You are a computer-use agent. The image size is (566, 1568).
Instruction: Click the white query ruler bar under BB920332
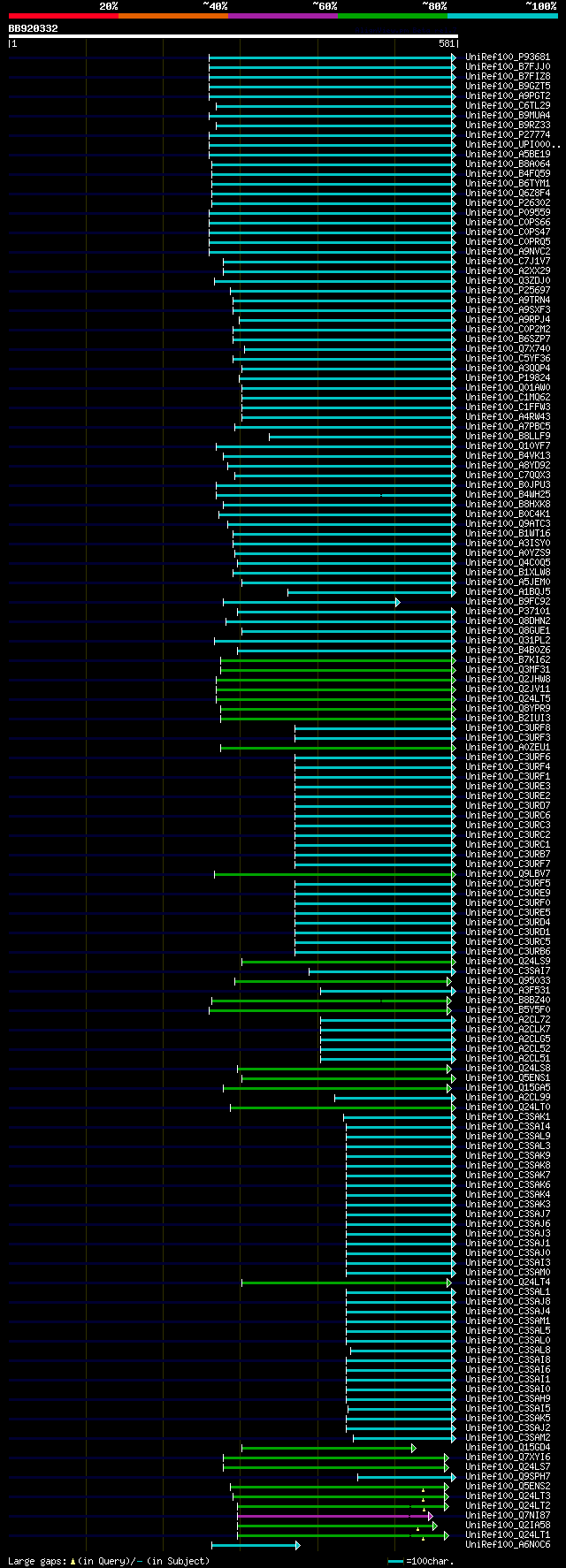point(233,36)
